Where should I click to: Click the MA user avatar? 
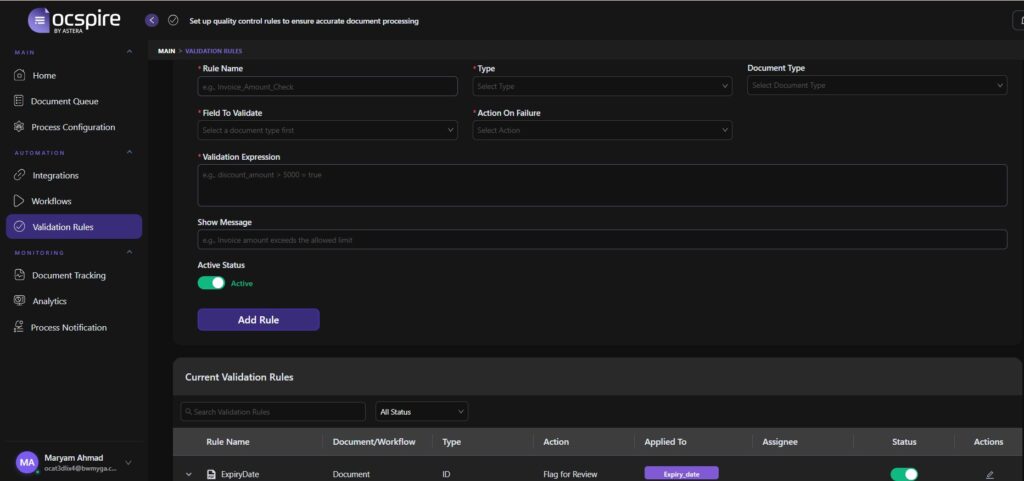[27, 463]
